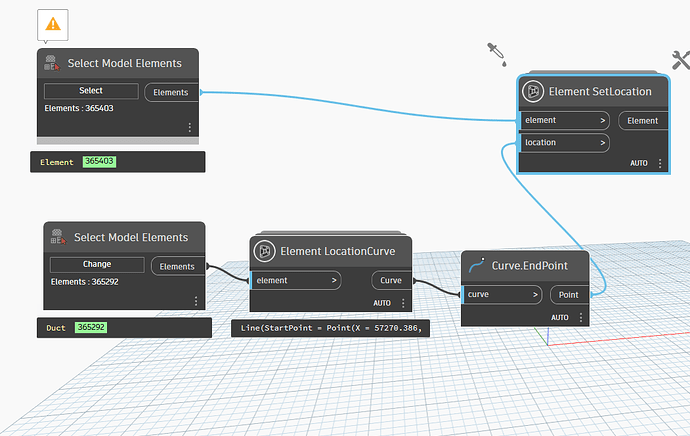Expand chevron on LocationCurve element port
The width and height of the screenshot is (690, 436).
(x=334, y=280)
